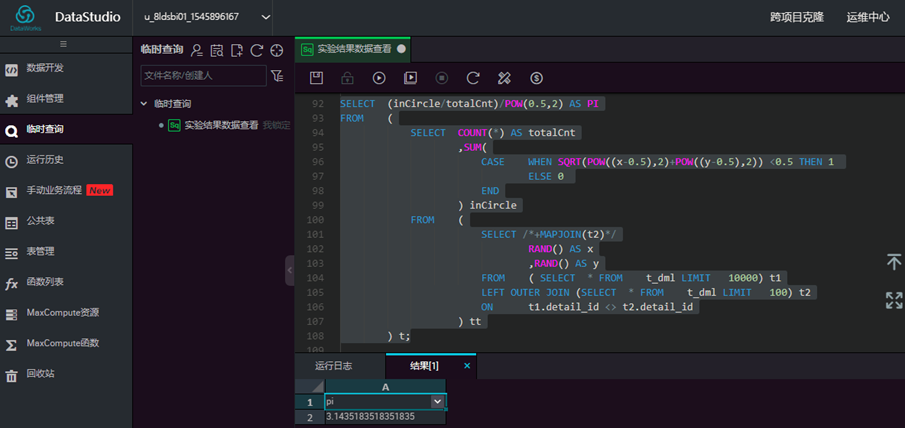The width and height of the screenshot is (905, 428).
Task: Open the project dropdown u_8ldsbi01_1545896167
Action: tap(207, 17)
